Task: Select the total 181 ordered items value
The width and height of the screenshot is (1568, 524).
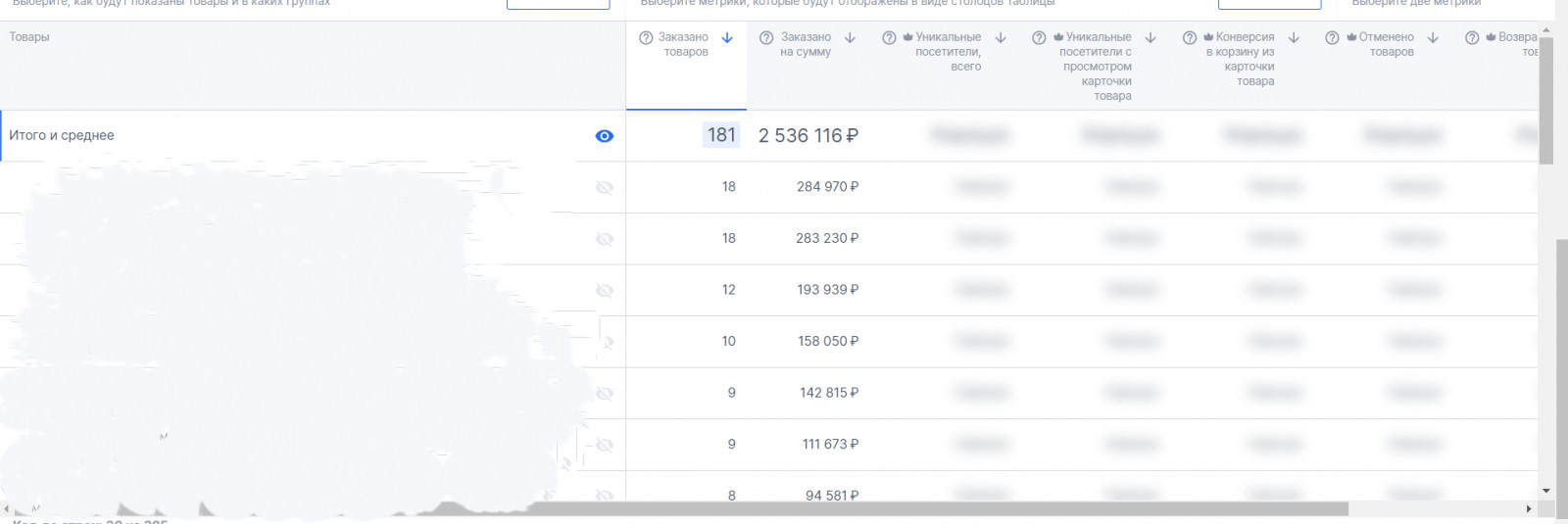Action: pyautogui.click(x=721, y=135)
